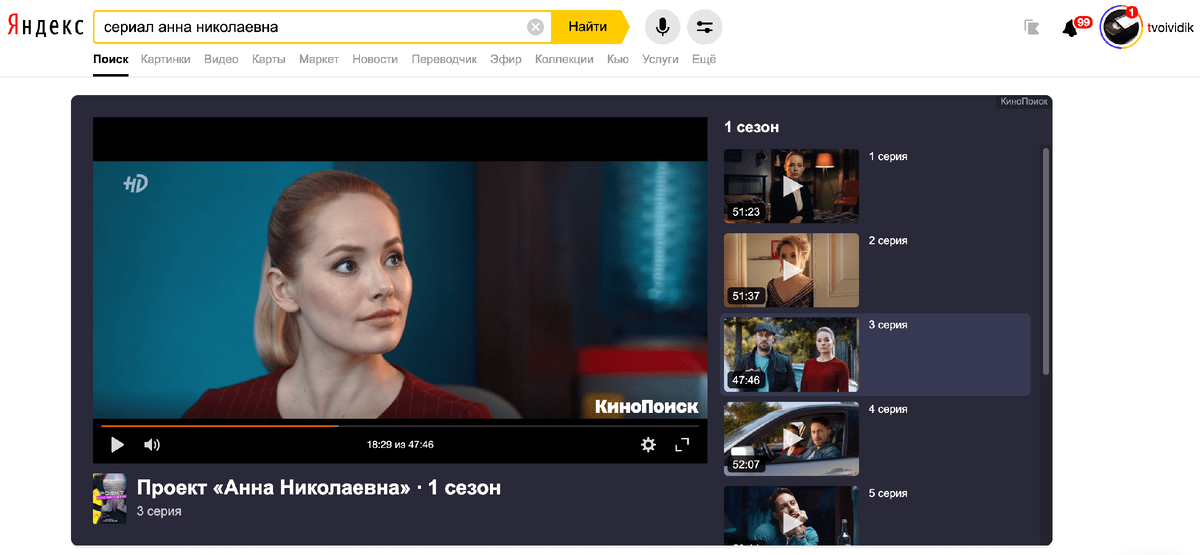Open the Проект «Анна Николаевна» title
The width and height of the screenshot is (1200, 555).
click(319, 488)
